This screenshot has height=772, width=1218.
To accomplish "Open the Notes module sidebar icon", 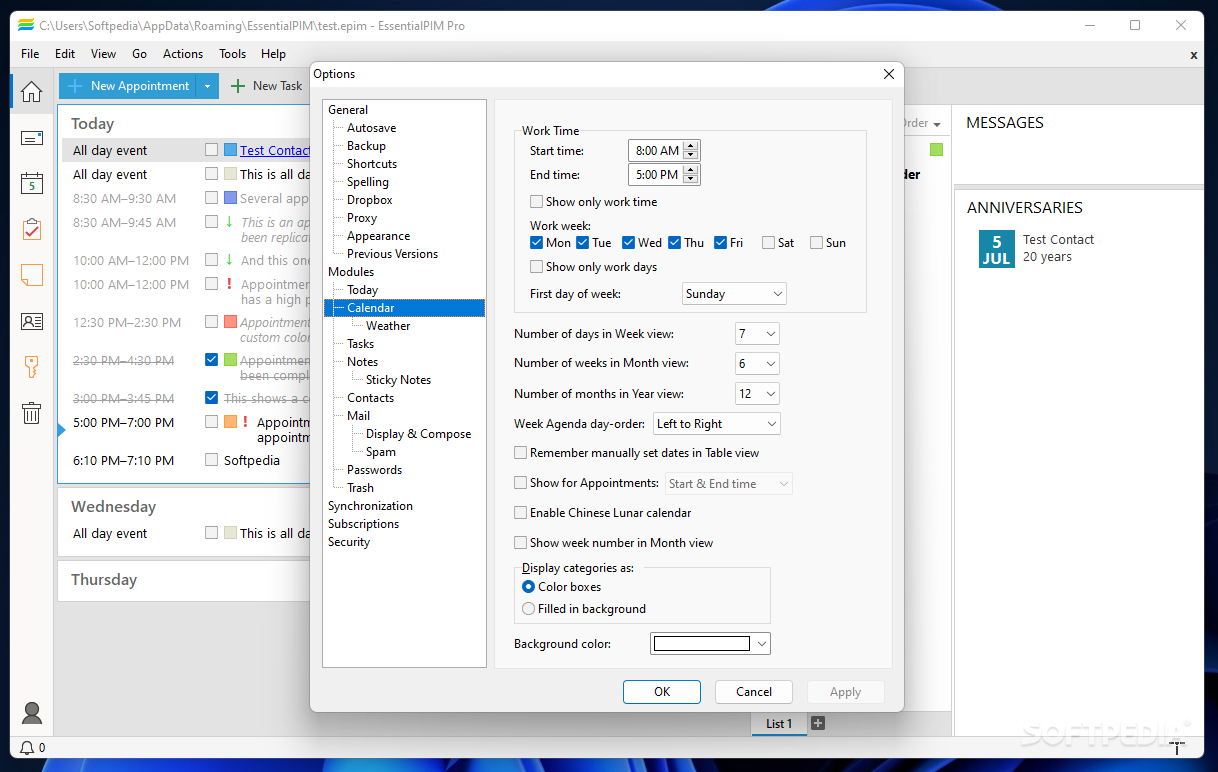I will 32,275.
